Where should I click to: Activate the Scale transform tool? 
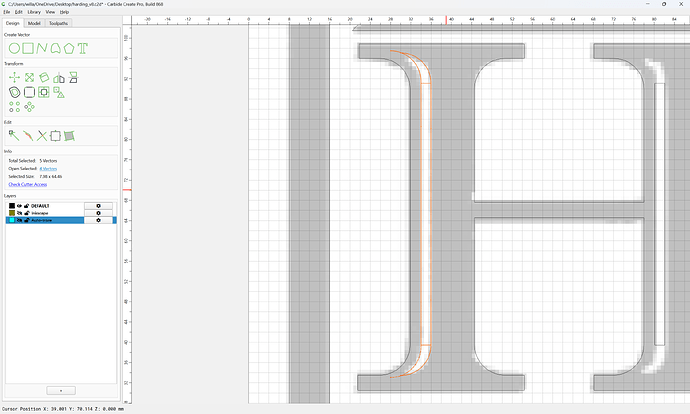coord(29,78)
